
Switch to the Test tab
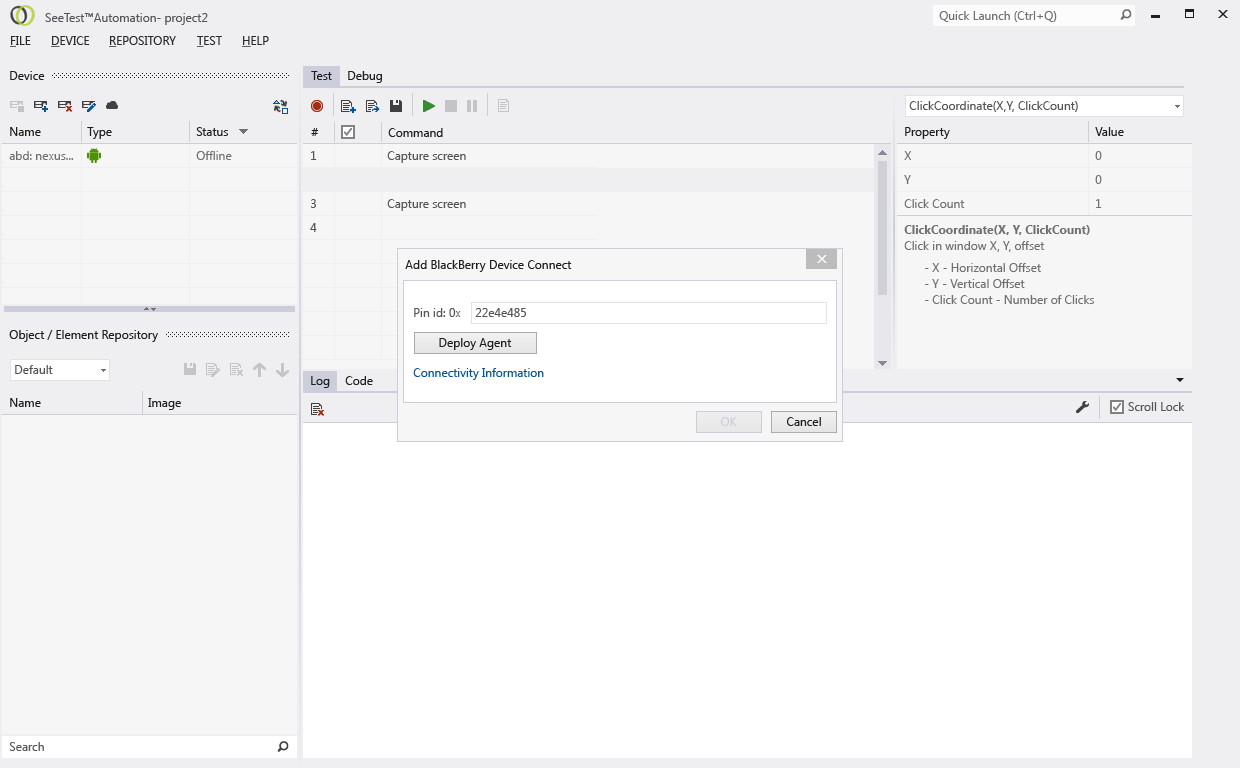click(321, 76)
